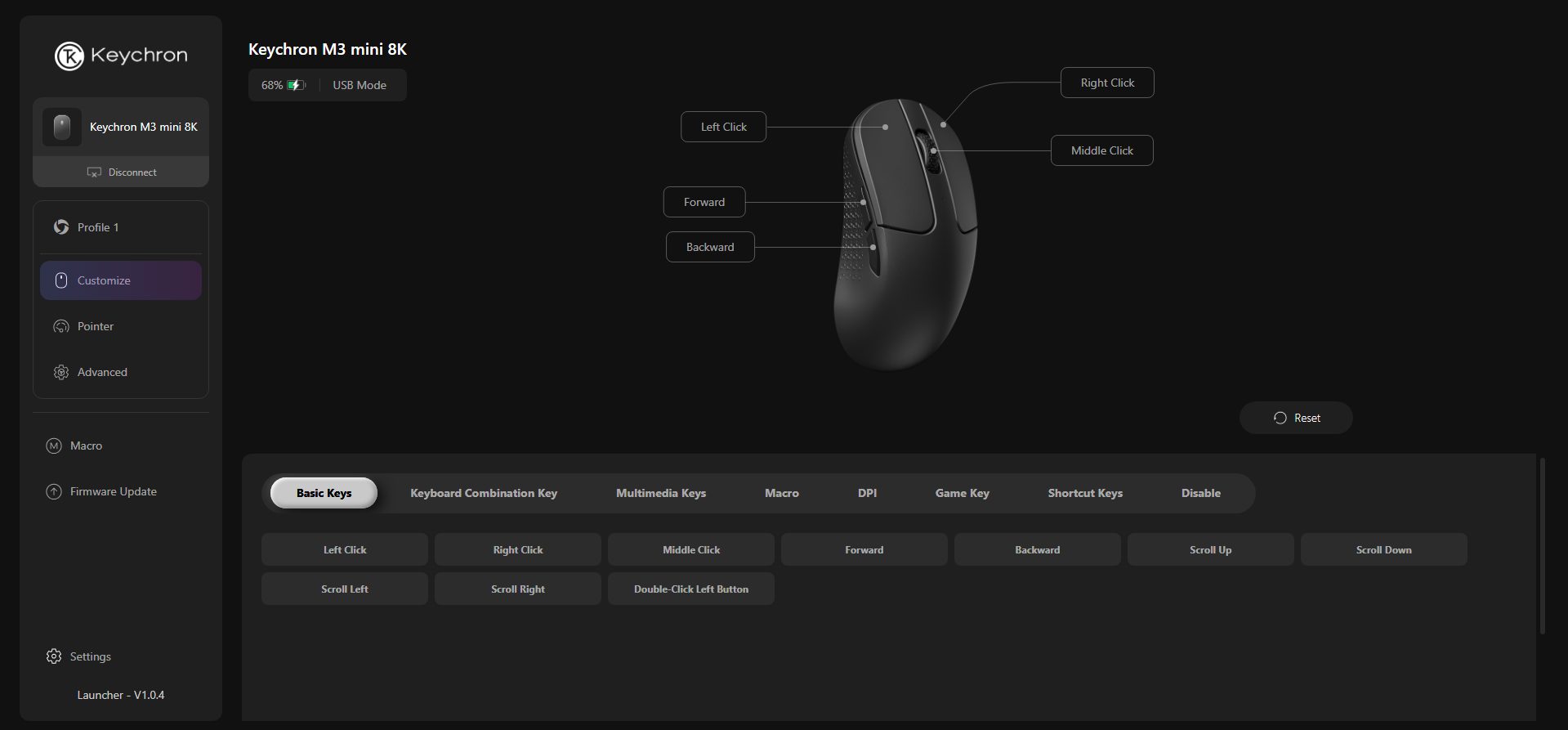The width and height of the screenshot is (1568, 730).
Task: Select the Forward side button label
Action: [x=704, y=202]
